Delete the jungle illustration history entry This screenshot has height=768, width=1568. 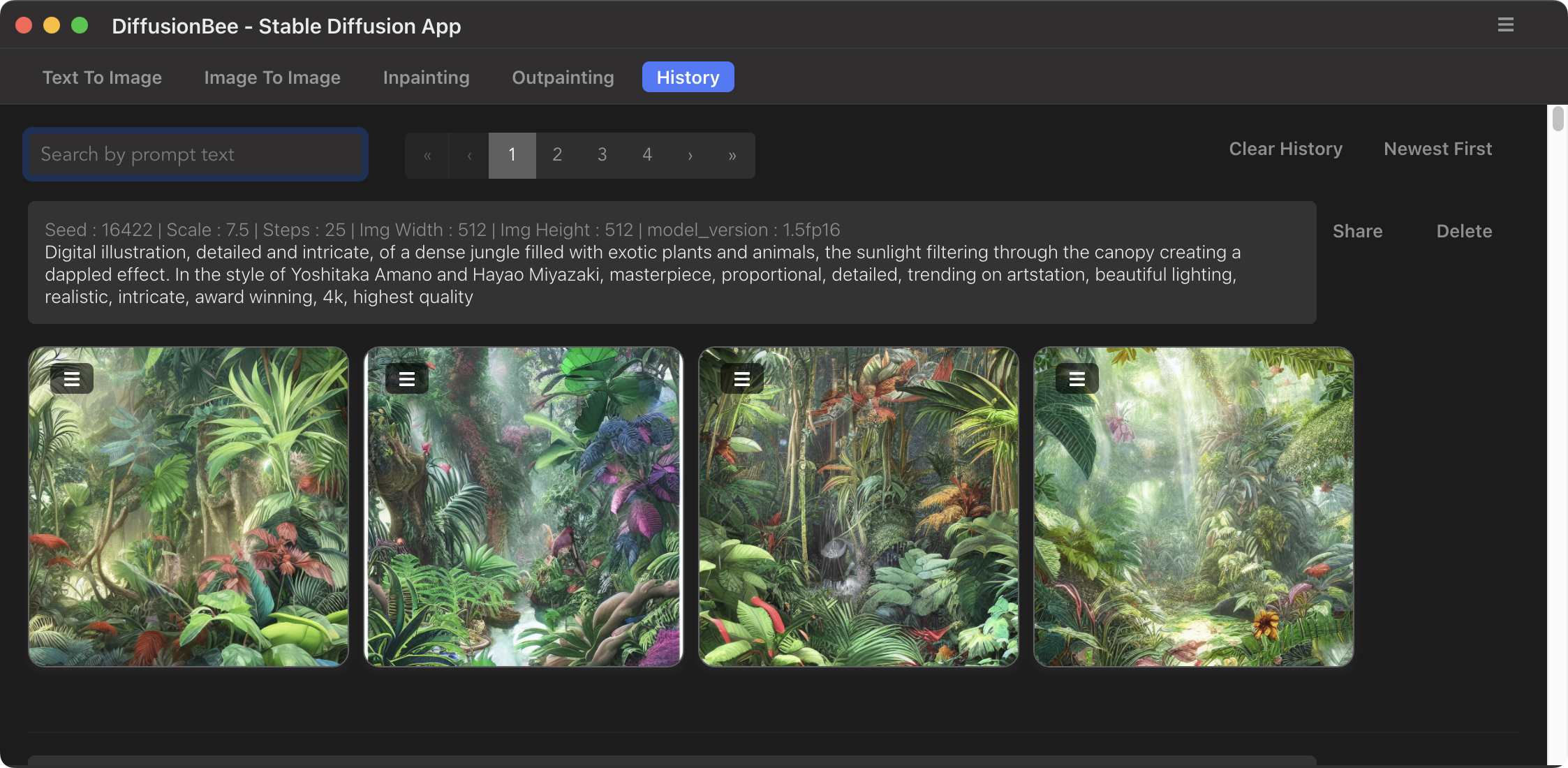click(x=1464, y=231)
